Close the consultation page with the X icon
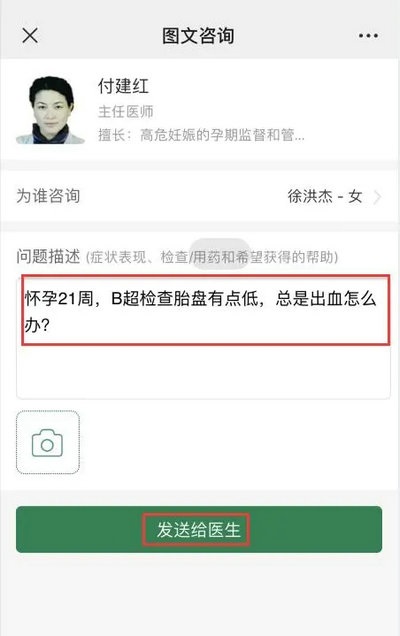This screenshot has width=400, height=636. pyautogui.click(x=30, y=36)
